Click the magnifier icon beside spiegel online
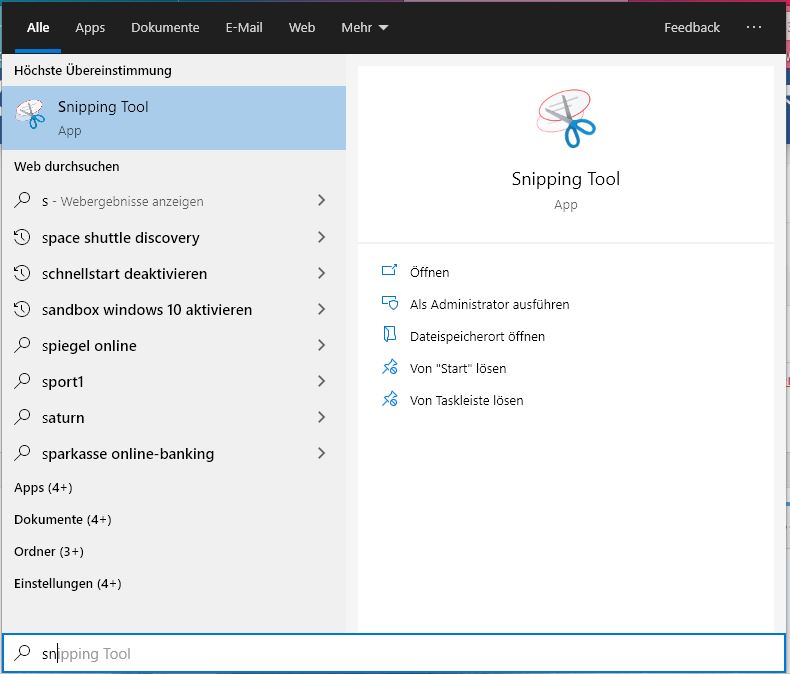The image size is (790, 674). click(22, 345)
